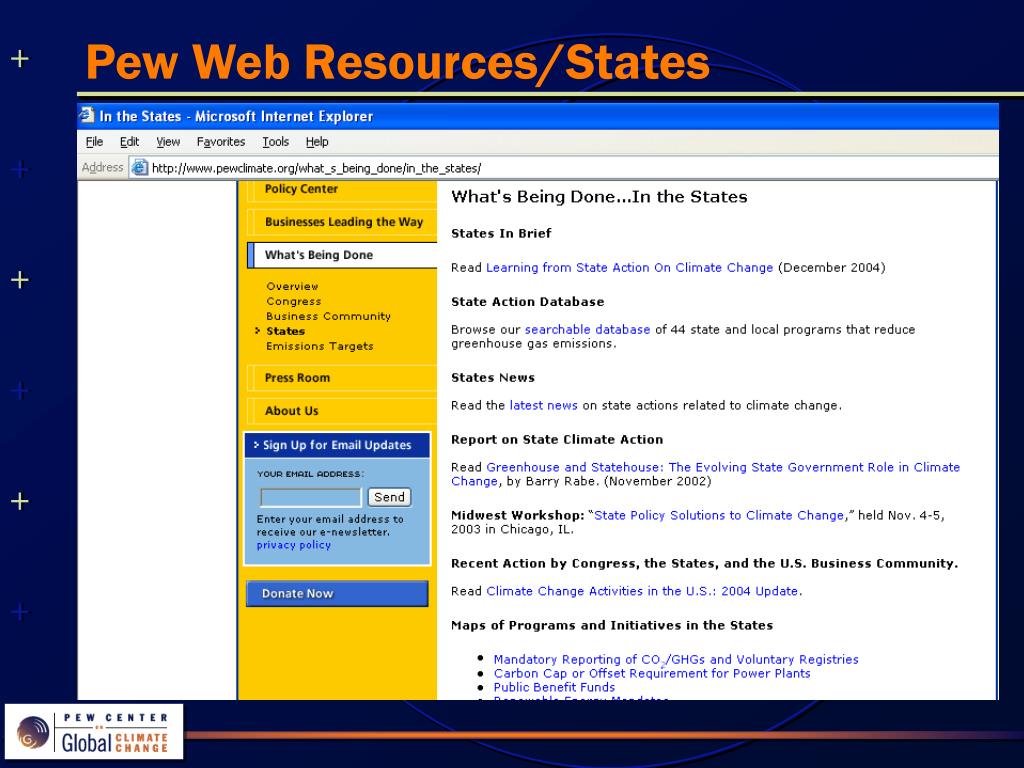
Task: Open the Press Room section
Action: pos(342,377)
